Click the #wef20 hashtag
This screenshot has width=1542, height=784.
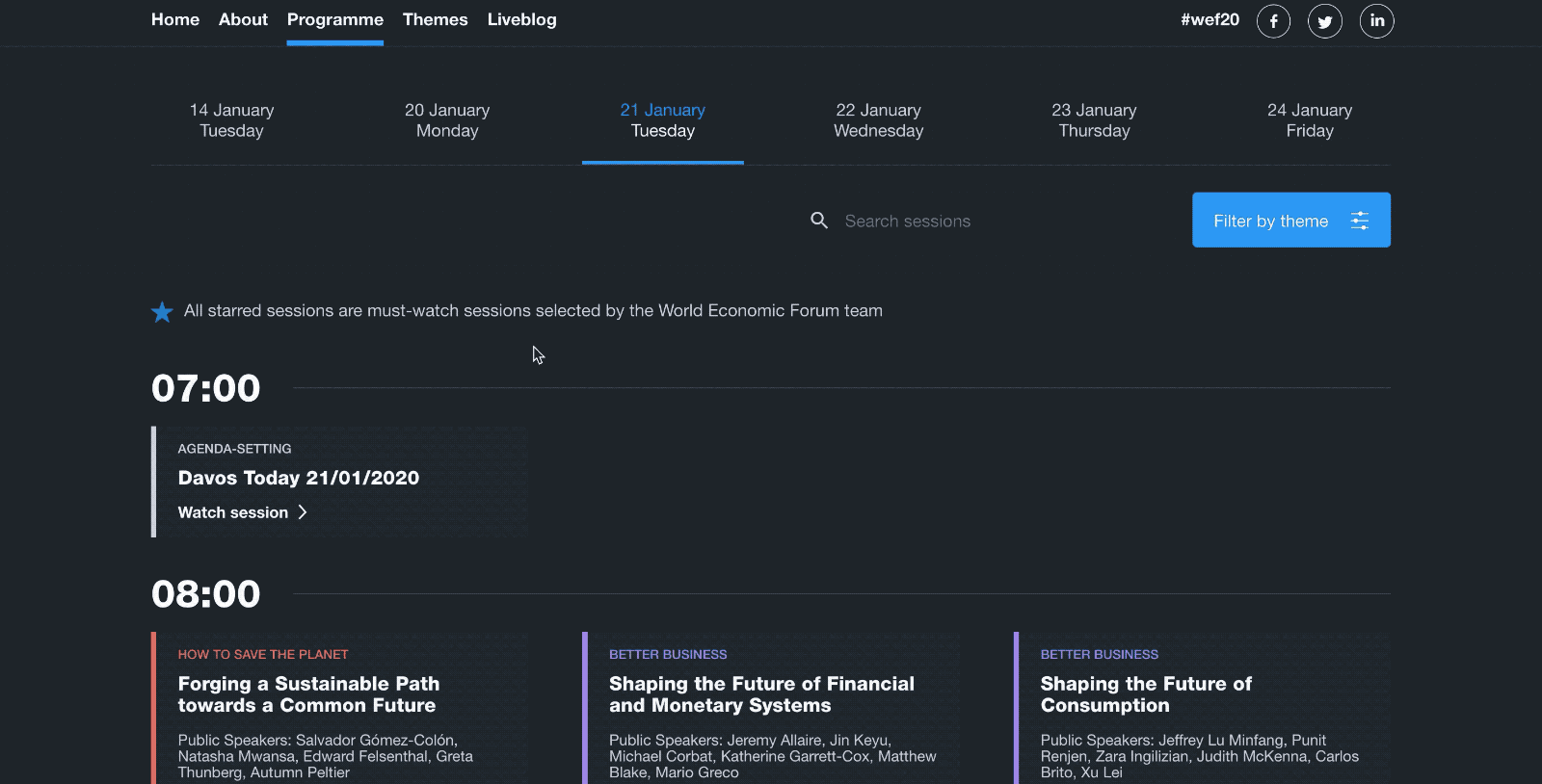click(x=1210, y=19)
